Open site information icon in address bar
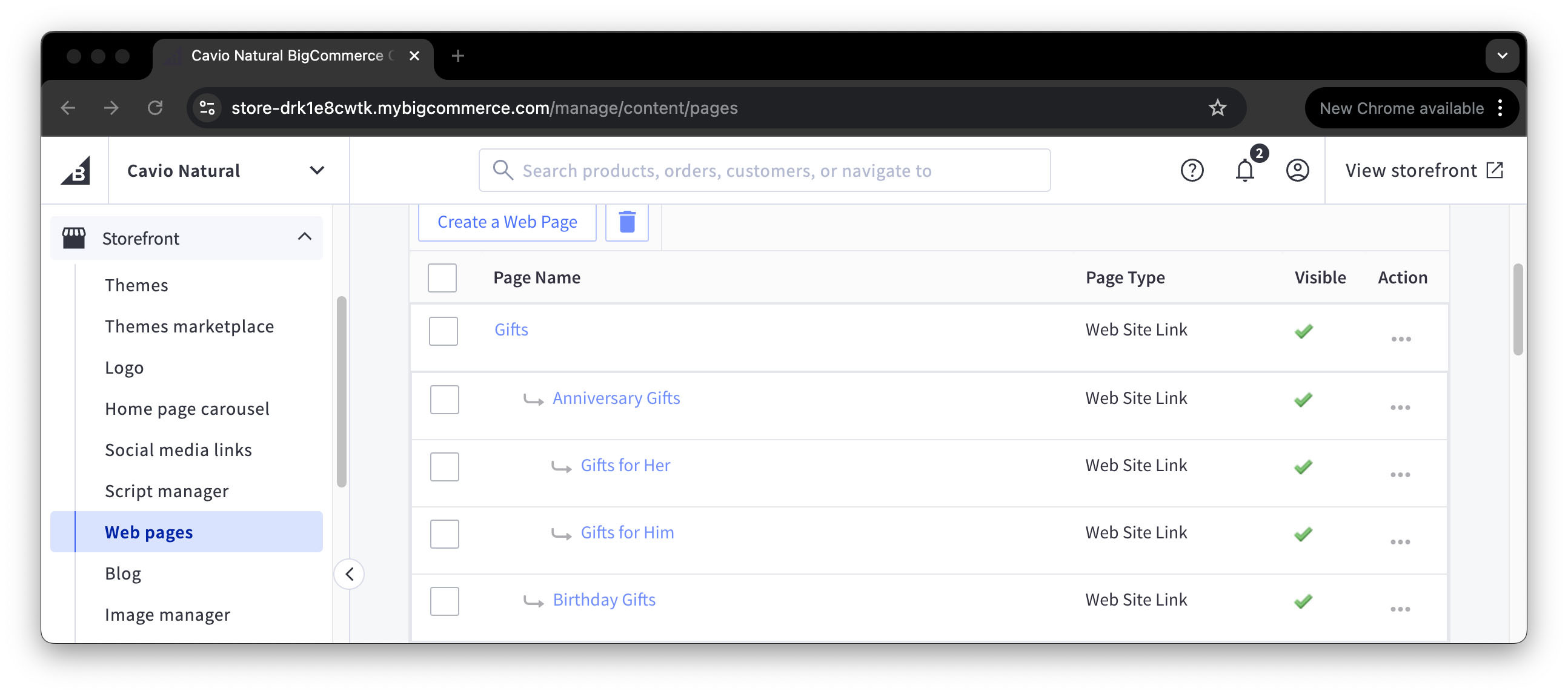 coord(207,108)
